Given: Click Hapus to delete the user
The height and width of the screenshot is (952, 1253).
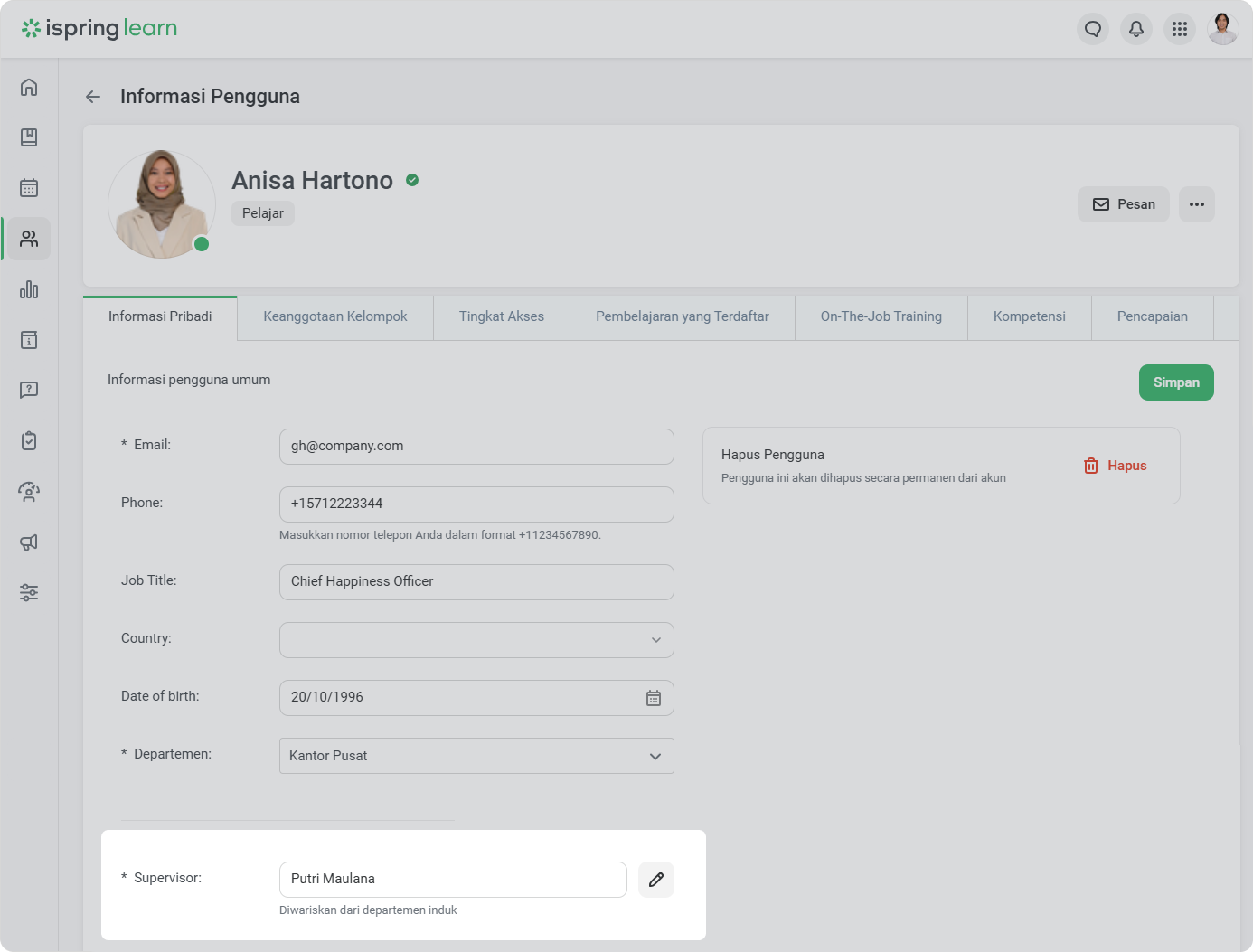Looking at the screenshot, I should 1116,466.
